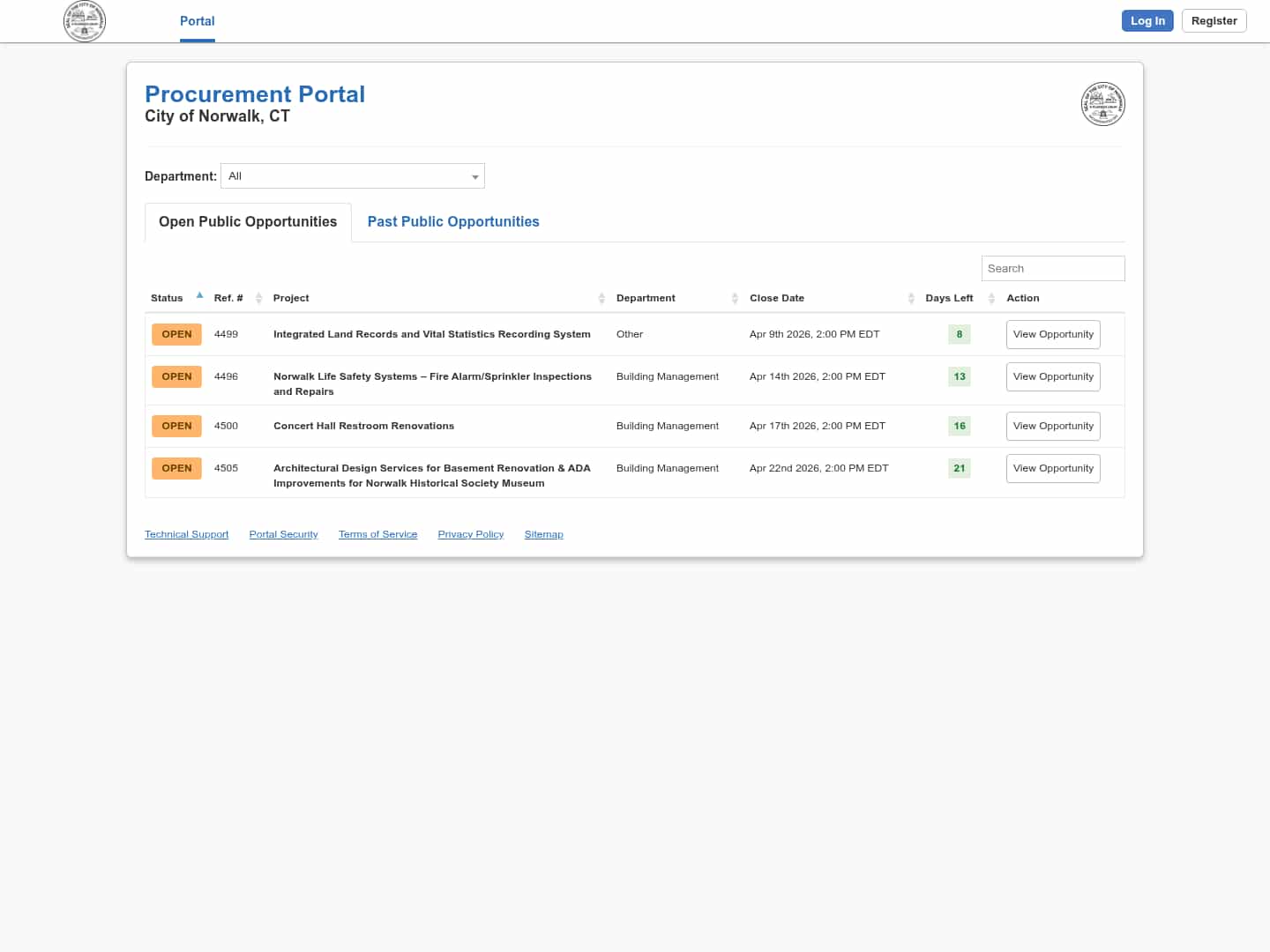Sort by Close Date column arrows
Screen dimensions: 1270x952
tap(911, 298)
